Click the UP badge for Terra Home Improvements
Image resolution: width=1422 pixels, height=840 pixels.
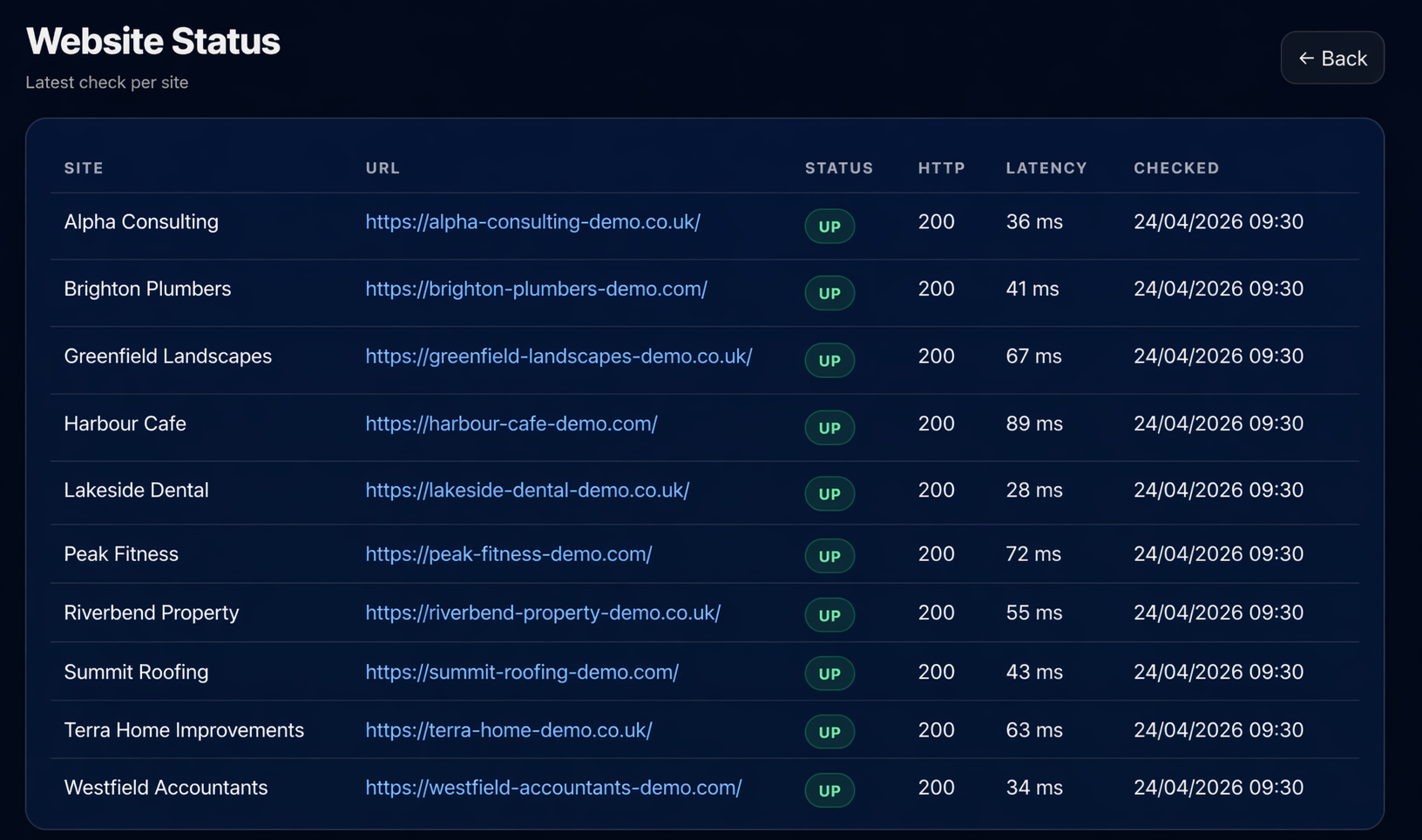829,733
